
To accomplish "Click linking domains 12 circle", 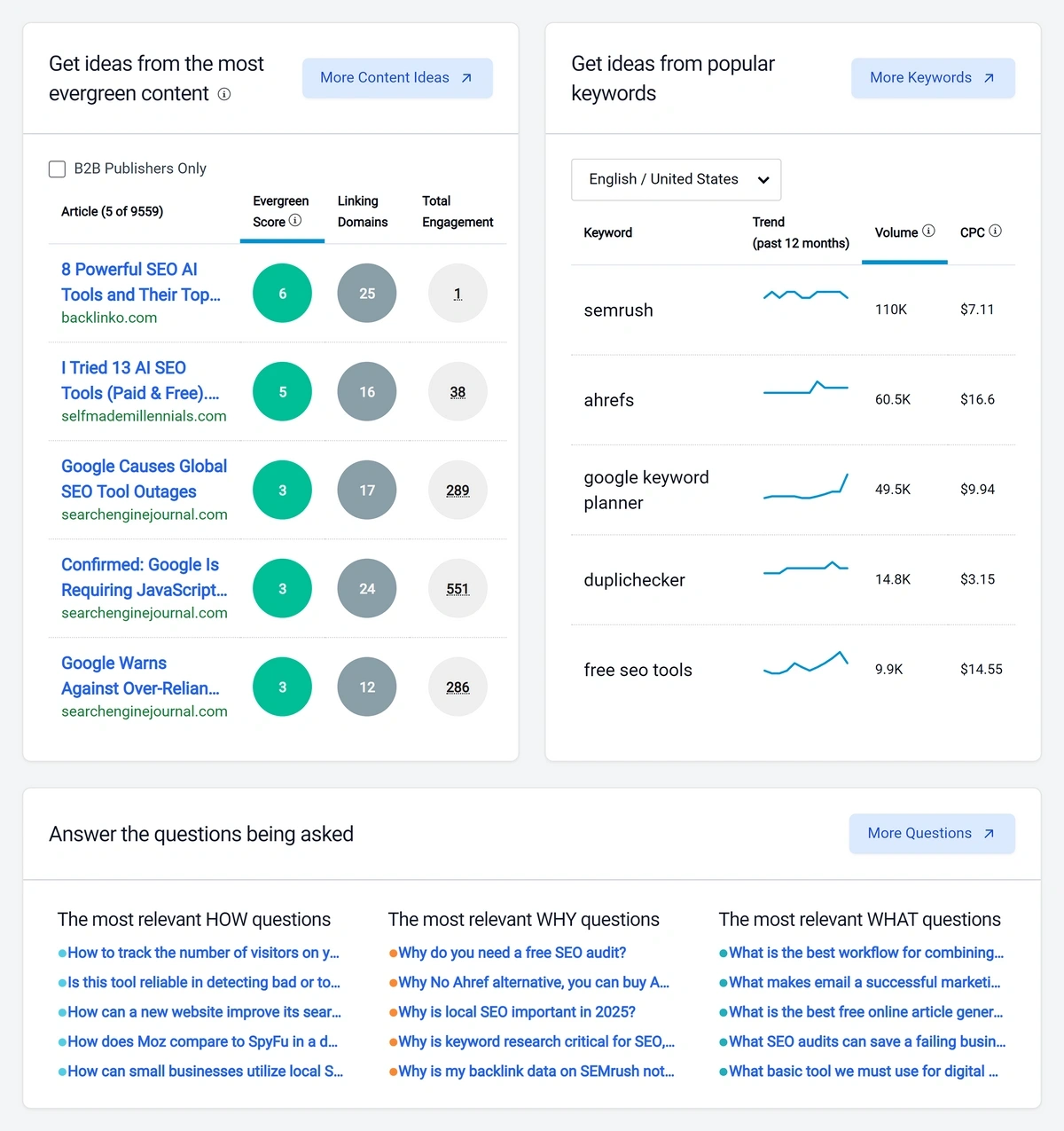I will click(367, 687).
